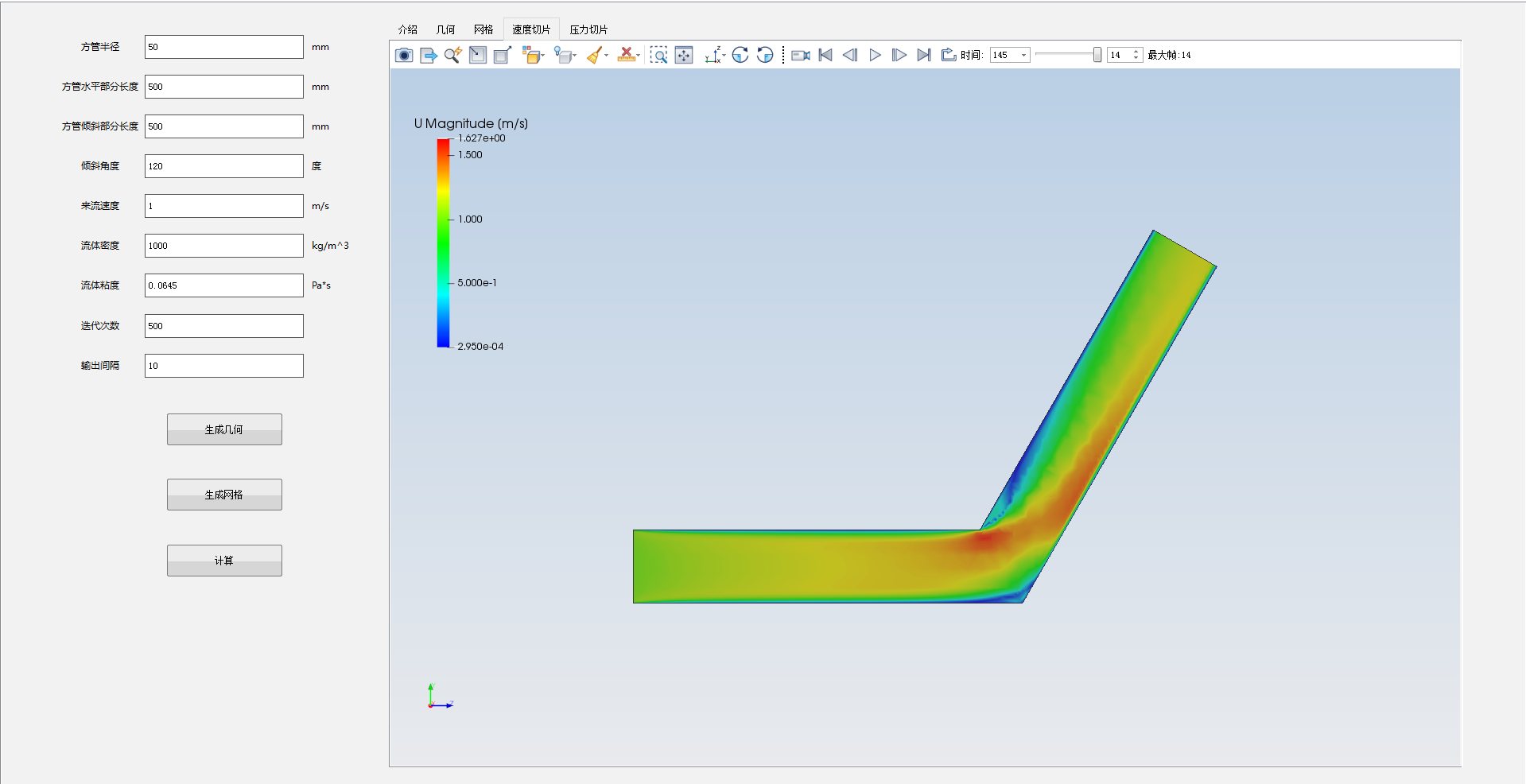The image size is (1526, 784).
Task: Click the frame number field showing 14
Action: pos(1120,55)
